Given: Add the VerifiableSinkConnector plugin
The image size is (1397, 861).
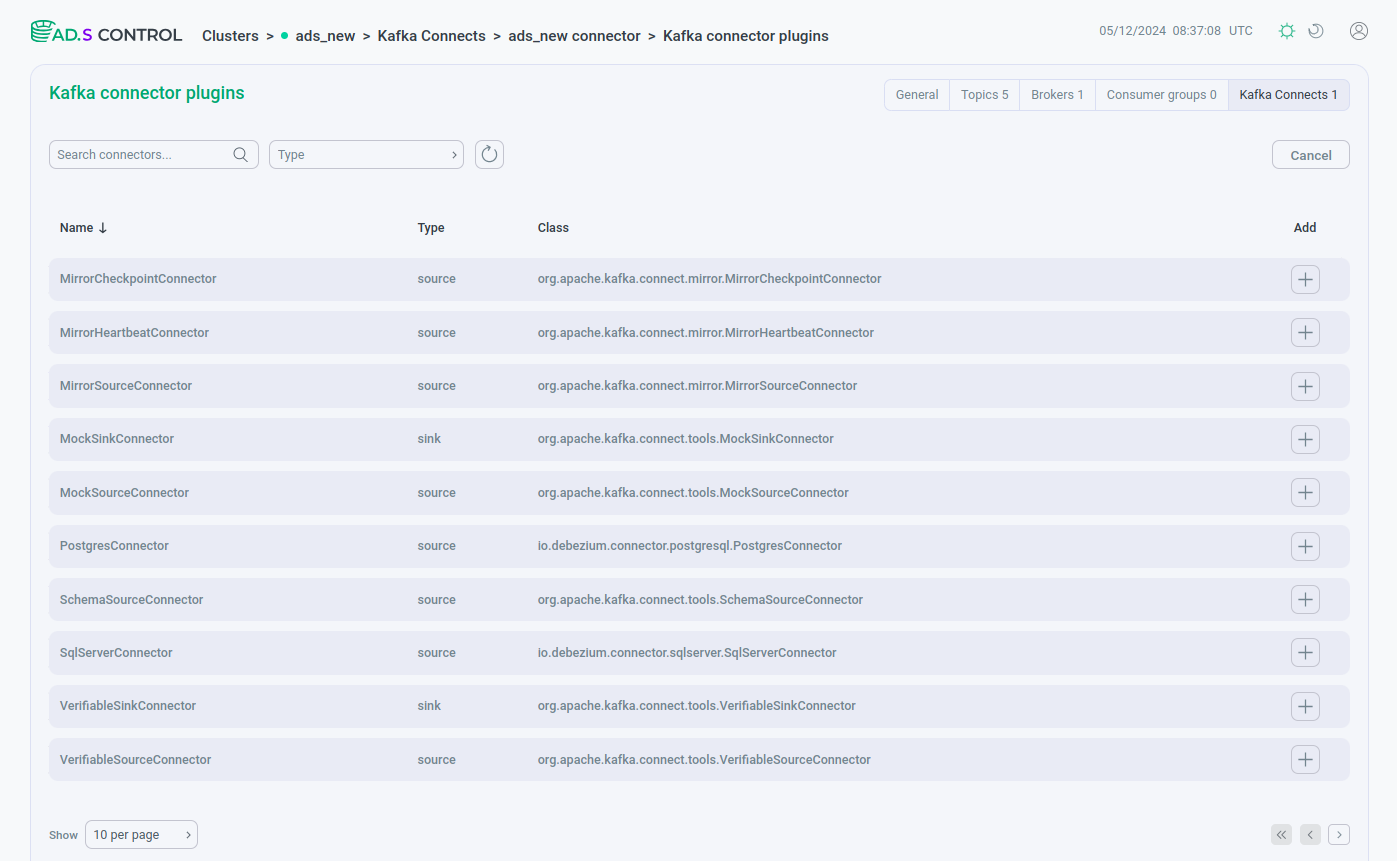Looking at the screenshot, I should tap(1305, 706).
